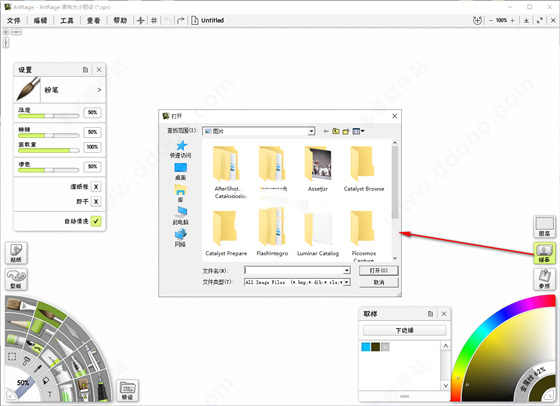Click the copy icon in the samples panel header

pyautogui.click(x=430, y=314)
